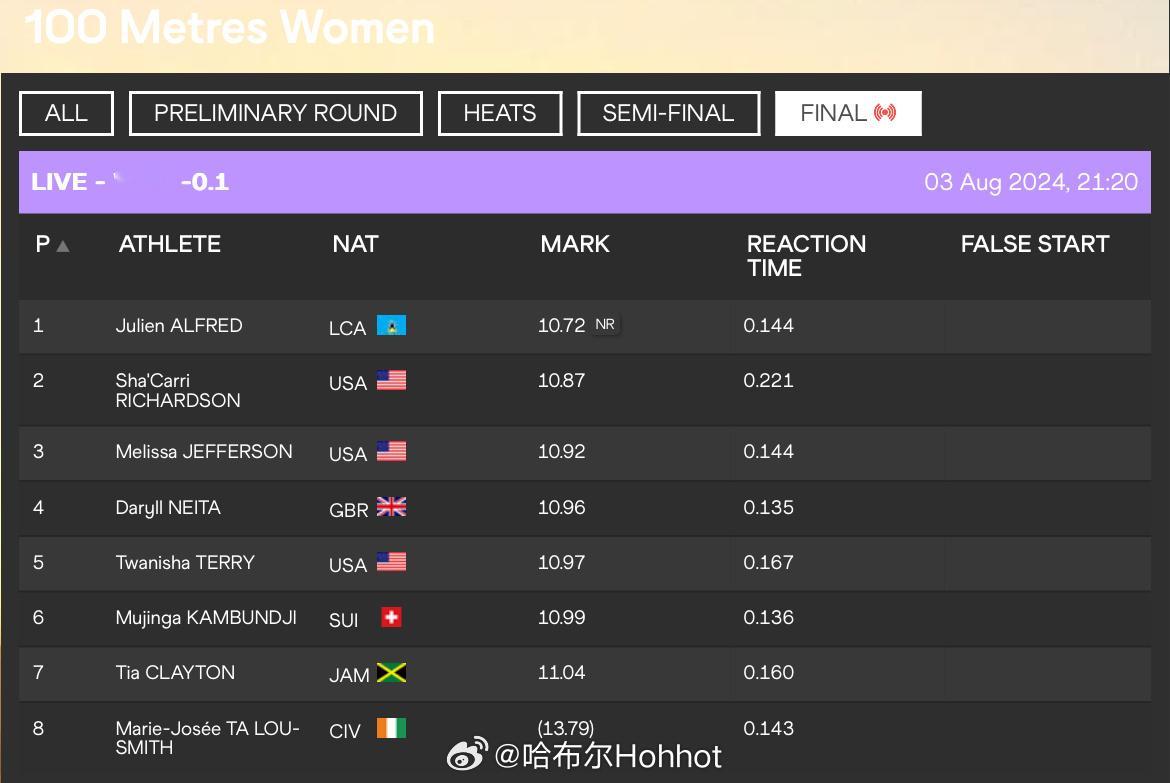Click the Switzerland flag icon
Screen dimensions: 1170x783
coord(391,617)
